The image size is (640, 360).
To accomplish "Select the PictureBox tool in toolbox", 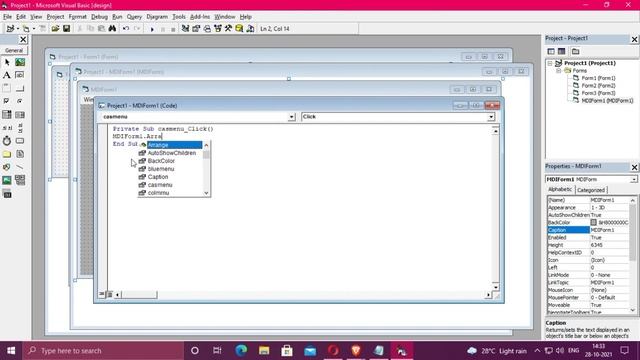I will click(20, 62).
